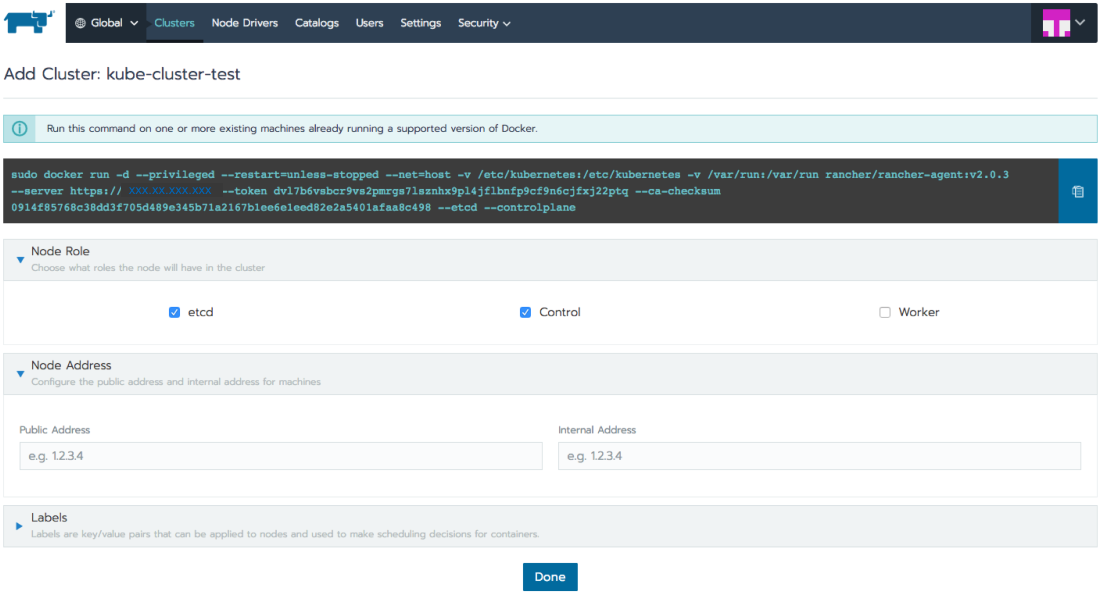Open the Security dropdown menu
The height and width of the screenshot is (593, 1102).
(484, 23)
